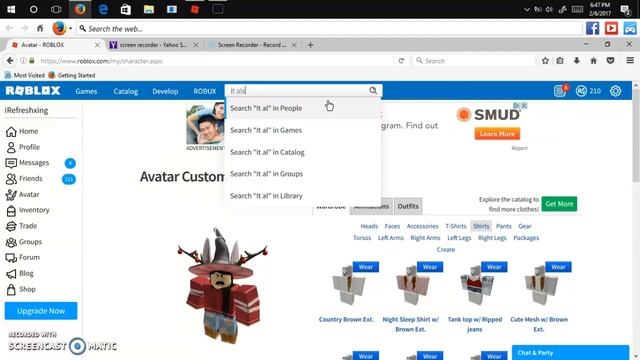The width and height of the screenshot is (640, 360).
Task: Click the Cute Mesh w/ Brown Ext. thumbnail
Action: click(541, 284)
